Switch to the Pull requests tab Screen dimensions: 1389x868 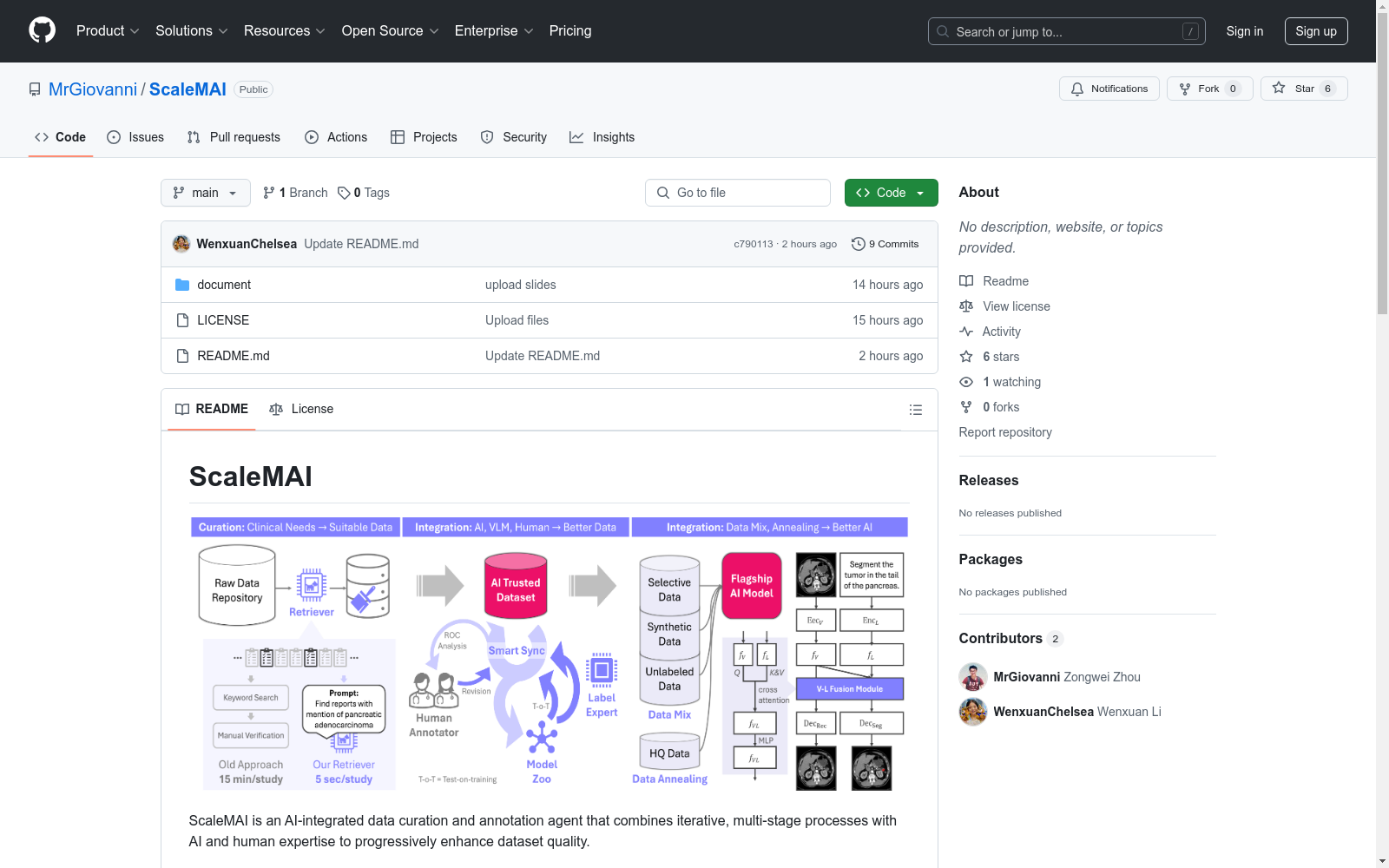234,137
